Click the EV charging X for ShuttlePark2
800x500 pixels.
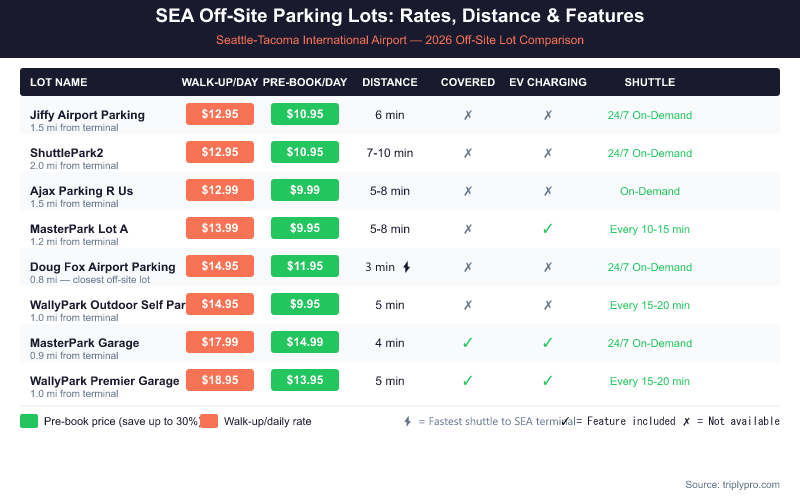[x=548, y=153]
